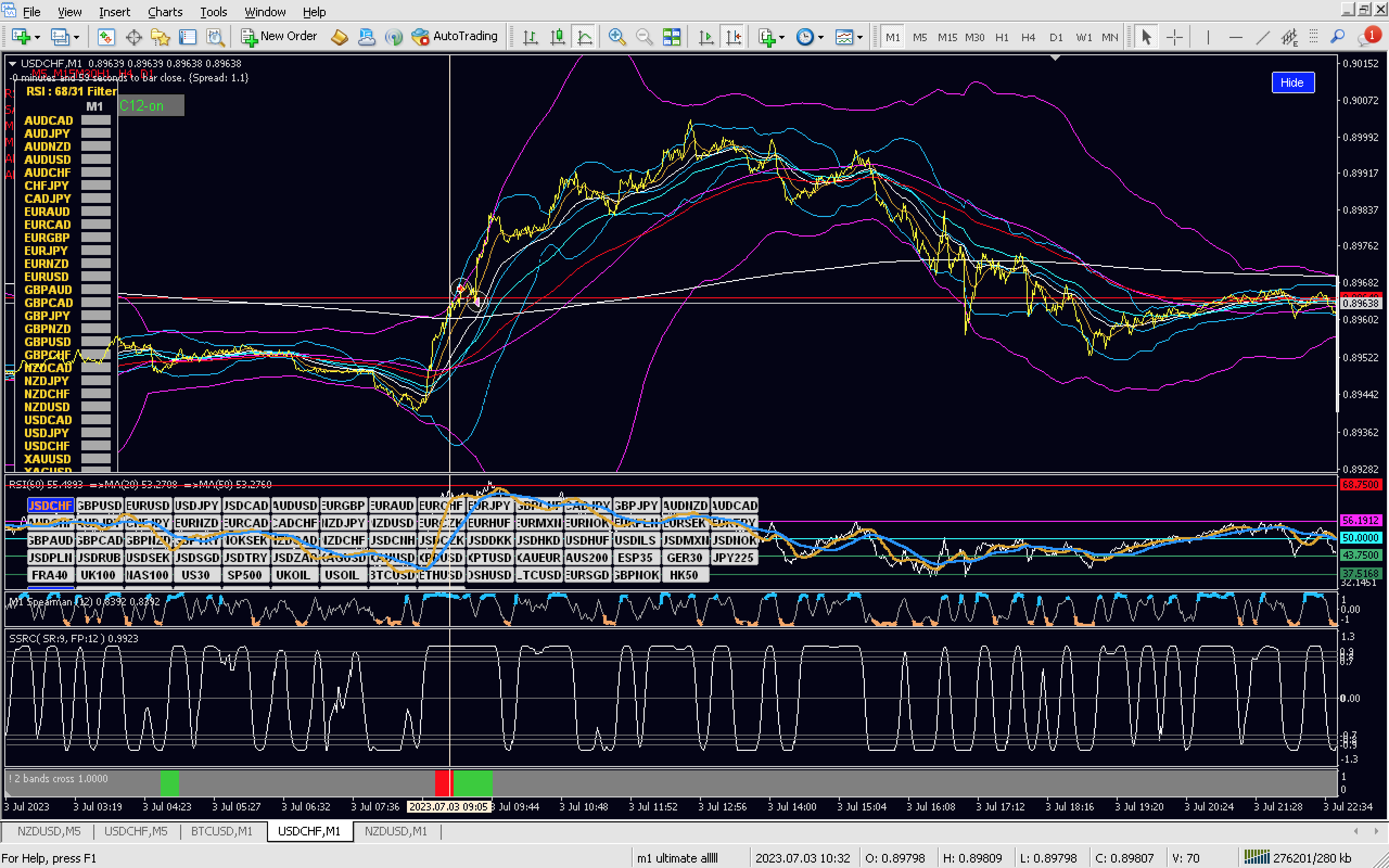This screenshot has width=1389, height=868.
Task: Expand the periodicity clock dropdown
Action: pyautogui.click(x=821, y=37)
